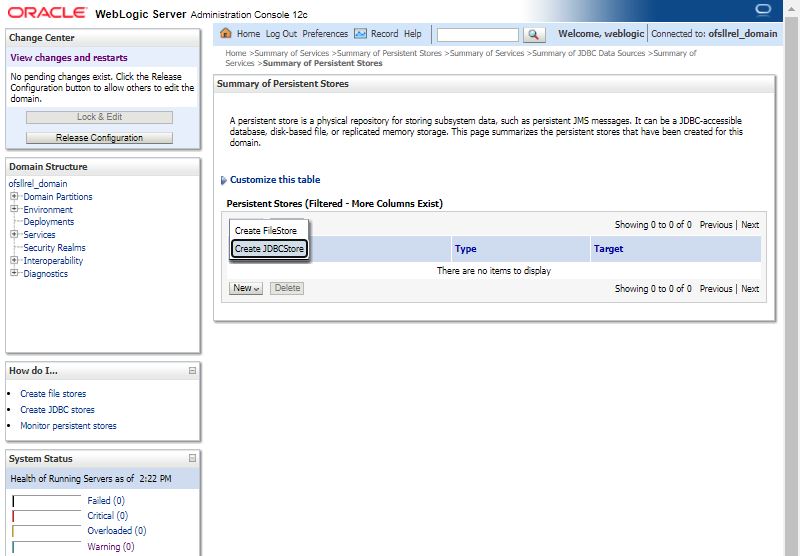Click first Summary of Persistent Stores breadcrumb
The width and height of the screenshot is (800, 556).
coord(389,53)
